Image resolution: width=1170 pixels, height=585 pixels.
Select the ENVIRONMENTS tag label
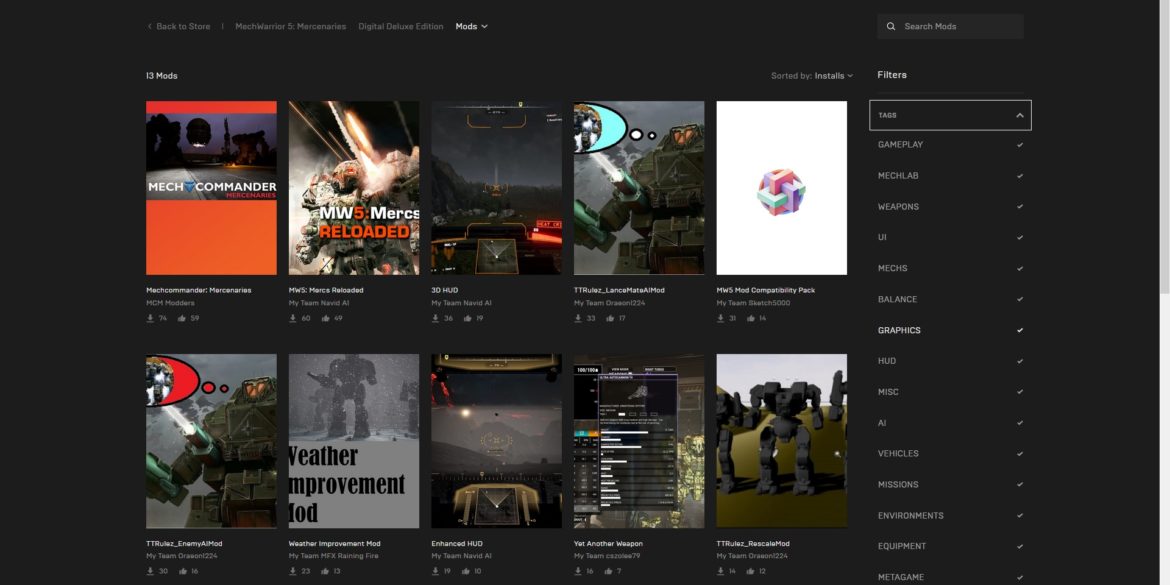coord(910,516)
